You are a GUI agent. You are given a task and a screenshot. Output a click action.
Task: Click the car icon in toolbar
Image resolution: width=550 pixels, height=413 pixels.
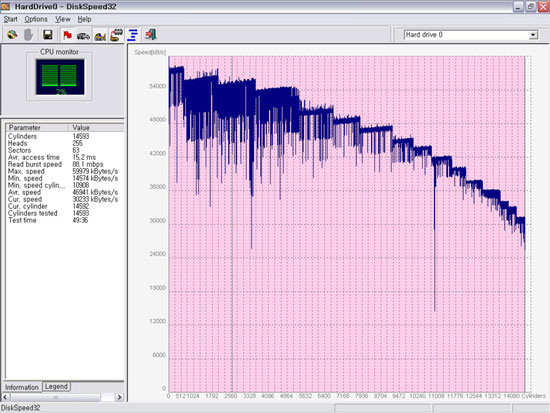pyautogui.click(x=83, y=35)
